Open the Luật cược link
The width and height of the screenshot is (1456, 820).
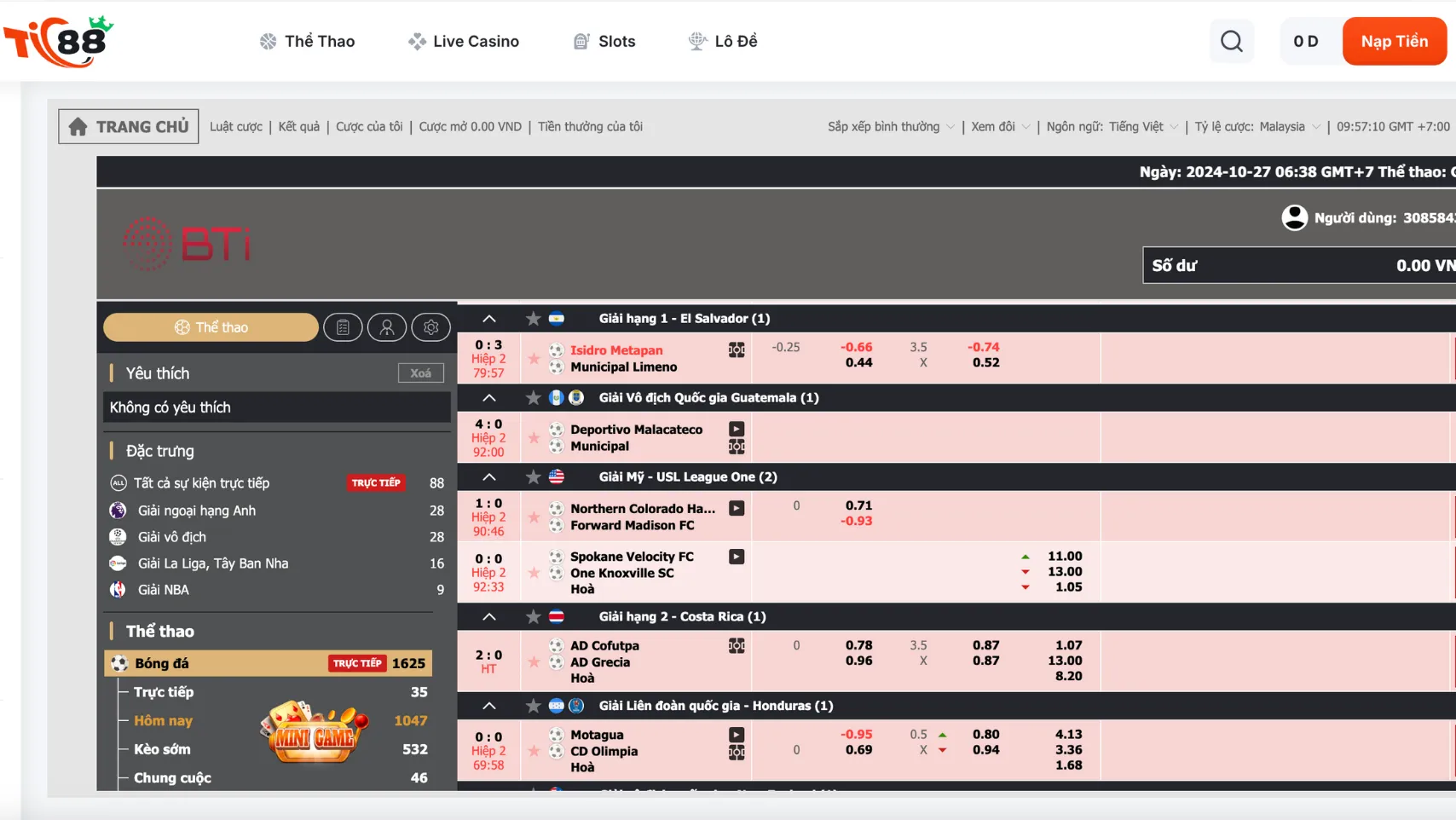click(236, 127)
